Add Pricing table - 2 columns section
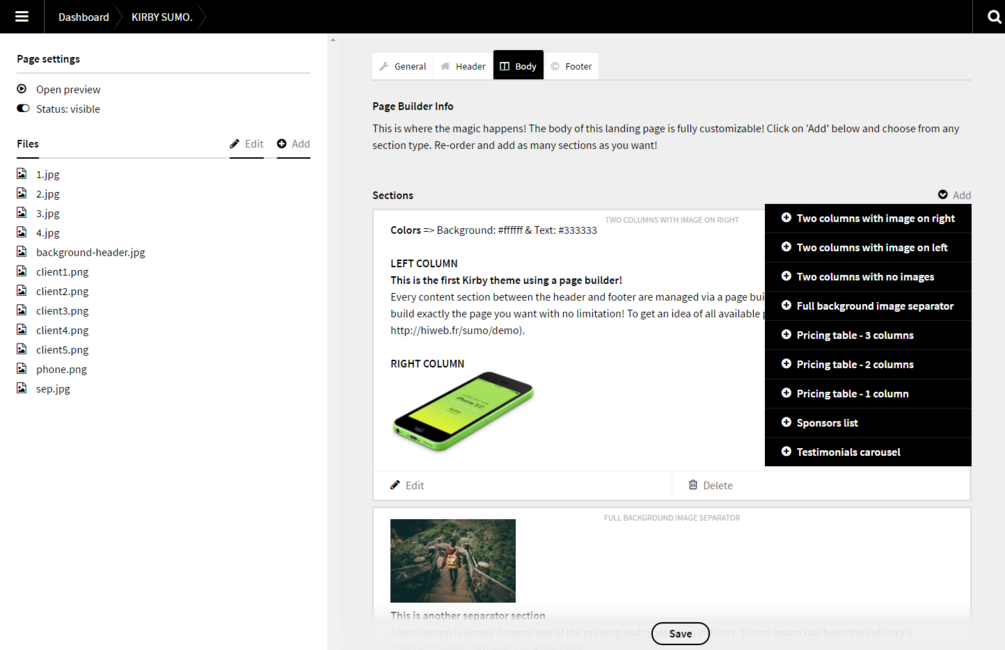The width and height of the screenshot is (1005, 650). 868,364
